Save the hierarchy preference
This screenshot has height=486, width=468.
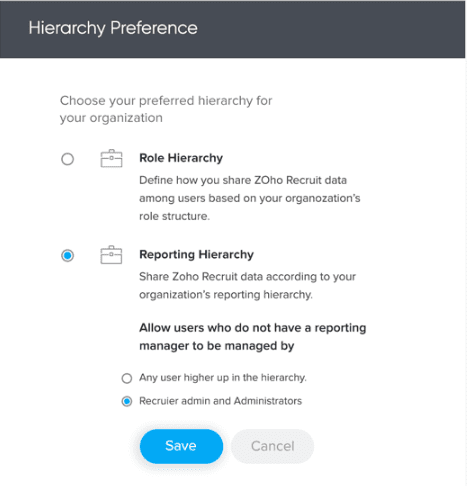[181, 446]
